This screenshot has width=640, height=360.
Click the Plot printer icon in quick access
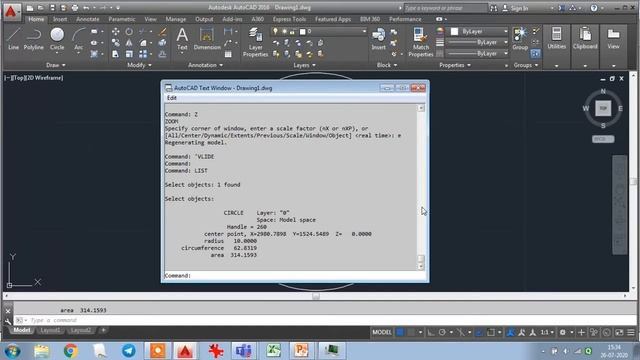75,8
